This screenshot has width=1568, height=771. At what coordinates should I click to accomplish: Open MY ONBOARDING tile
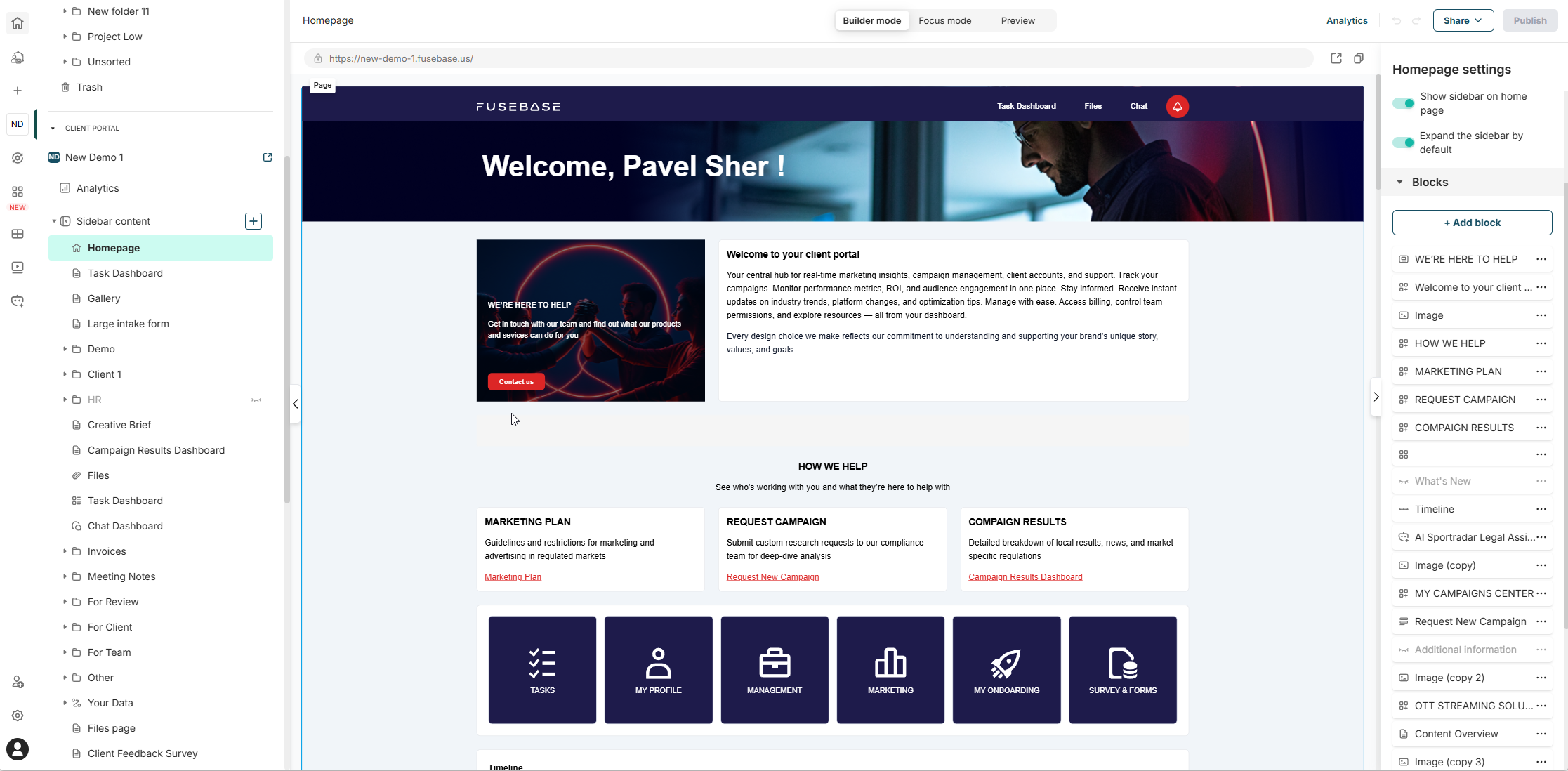click(1007, 670)
